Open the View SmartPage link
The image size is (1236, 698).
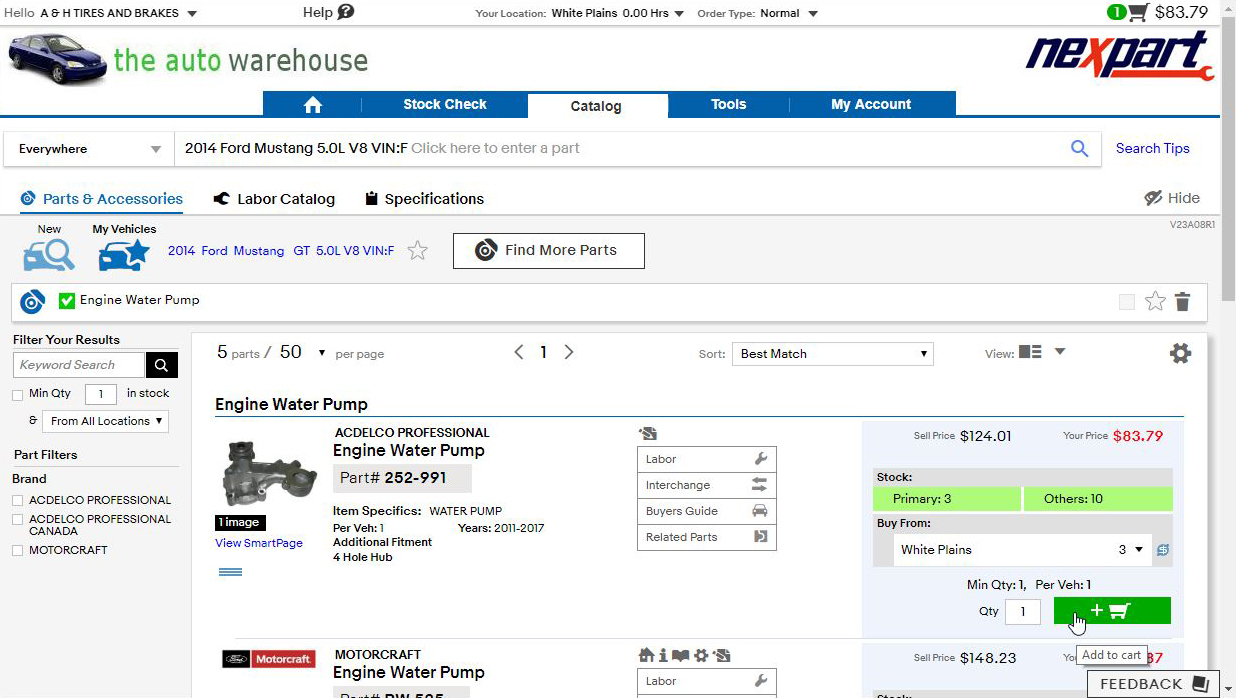258,543
